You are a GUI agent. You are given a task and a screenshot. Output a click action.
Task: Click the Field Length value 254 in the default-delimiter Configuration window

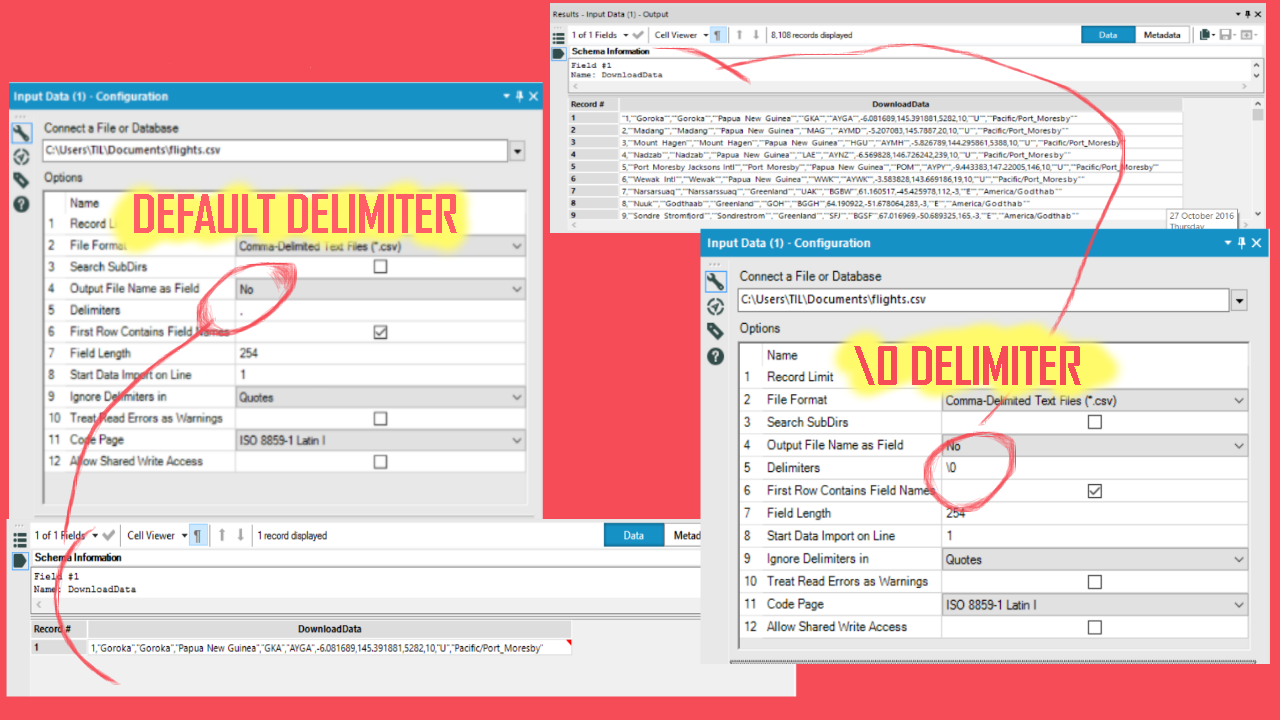tap(380, 353)
